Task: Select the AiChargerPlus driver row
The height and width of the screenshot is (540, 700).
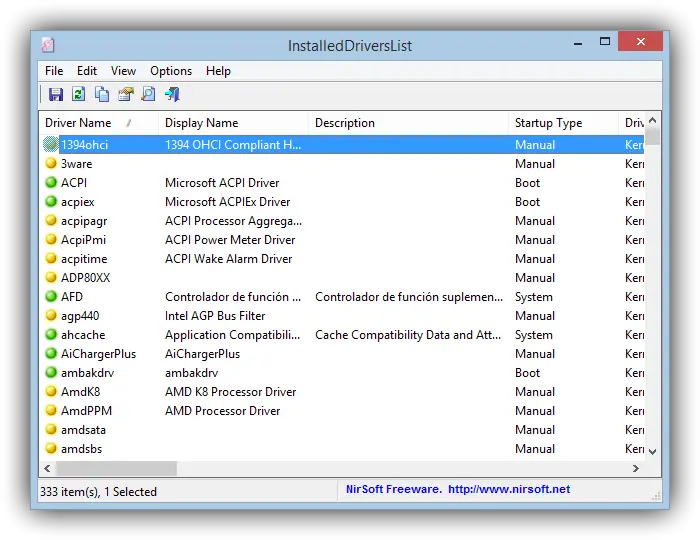Action: [98, 354]
